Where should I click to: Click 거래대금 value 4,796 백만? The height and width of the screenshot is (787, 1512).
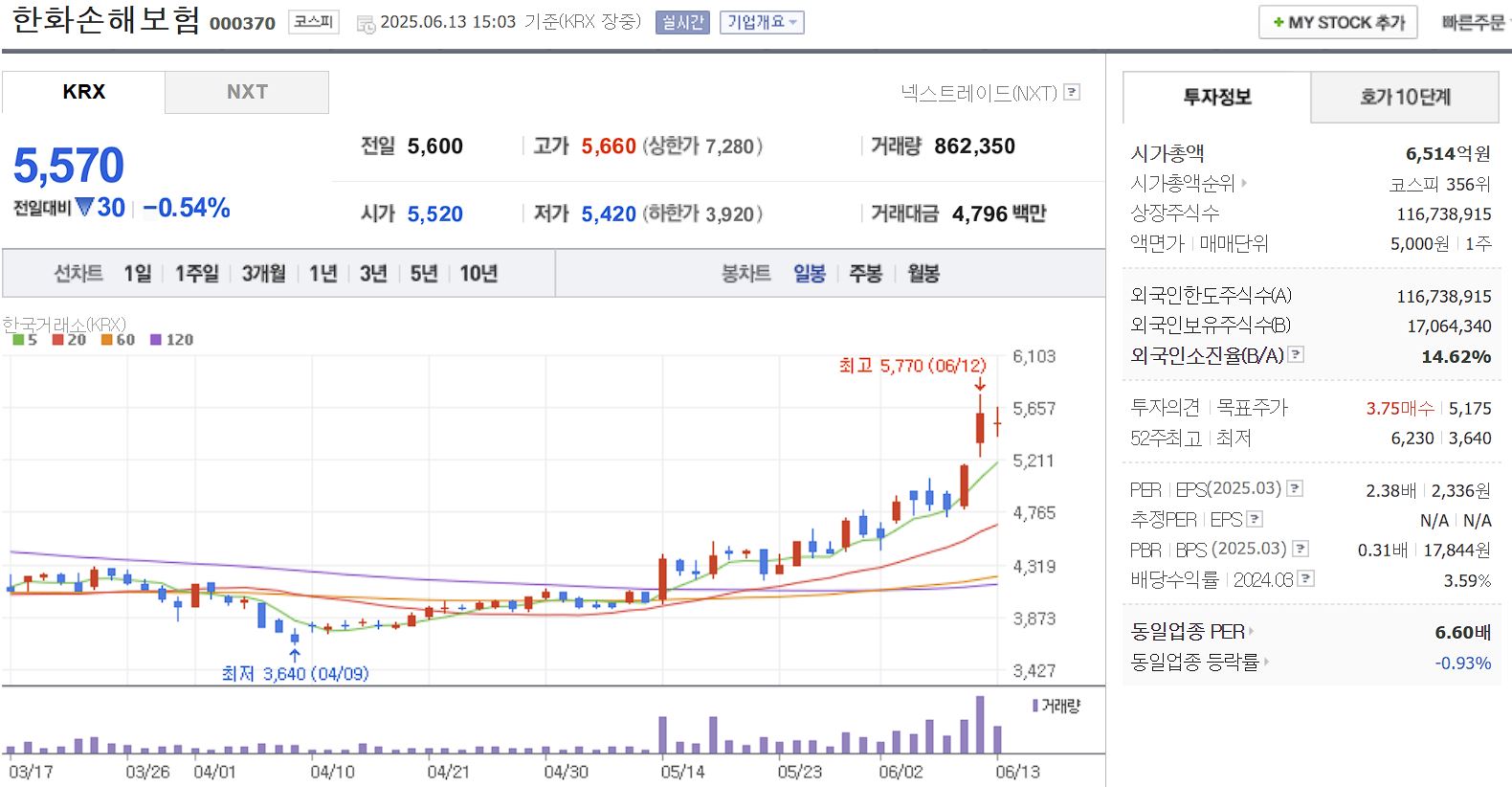(x=999, y=214)
